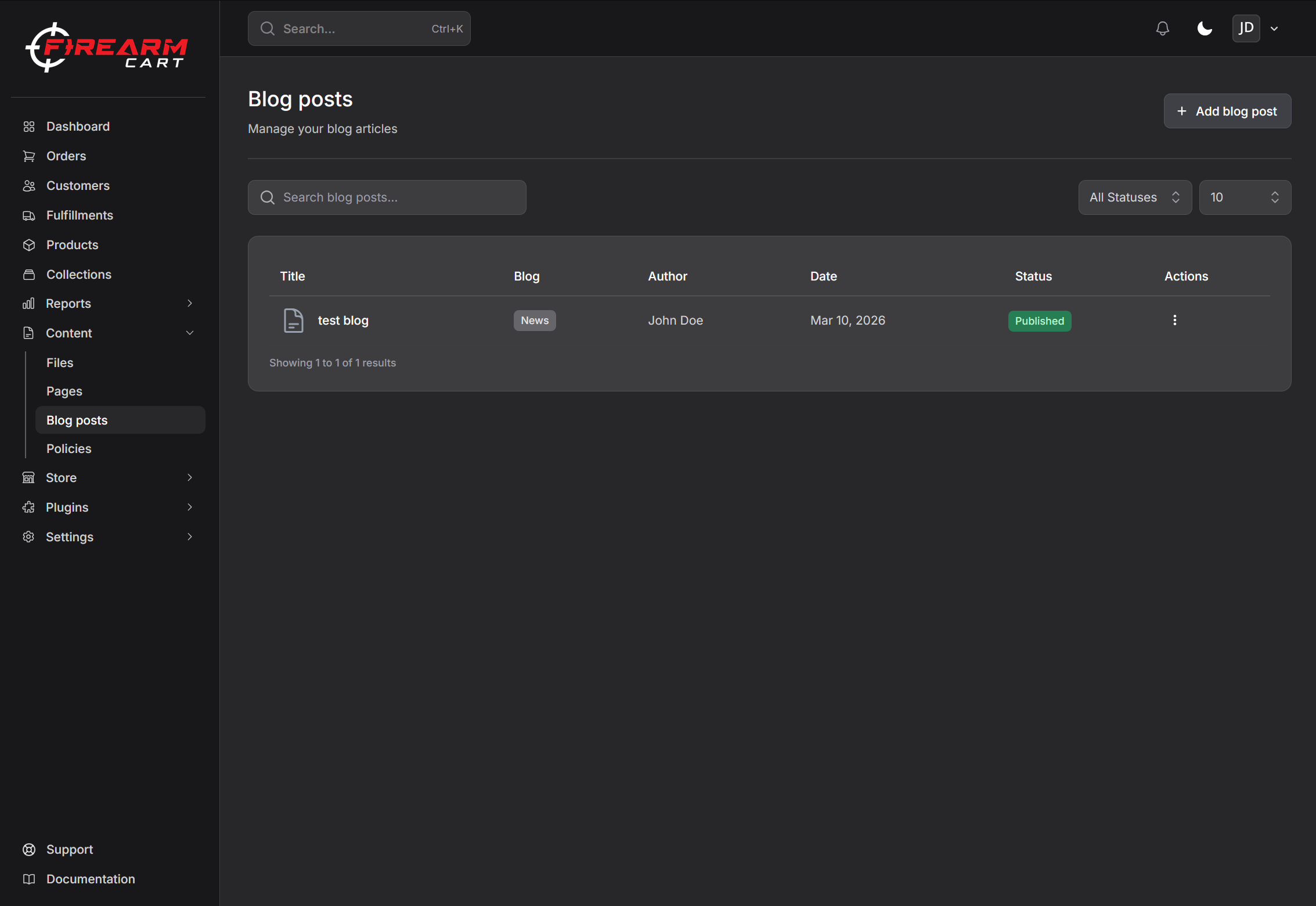Screen dimensions: 1316x906
Task: Open the 10 per page dropdown
Action: click(x=1245, y=197)
